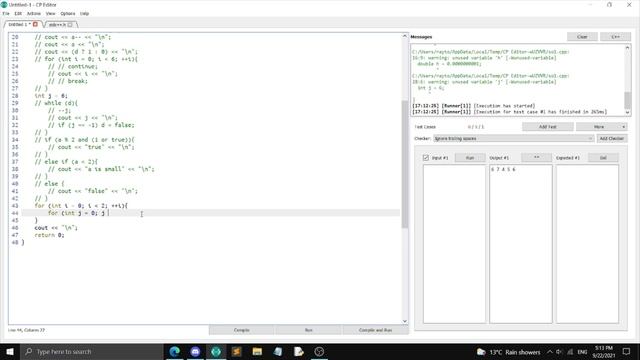Open OBS Studio from the taskbar

319,351
